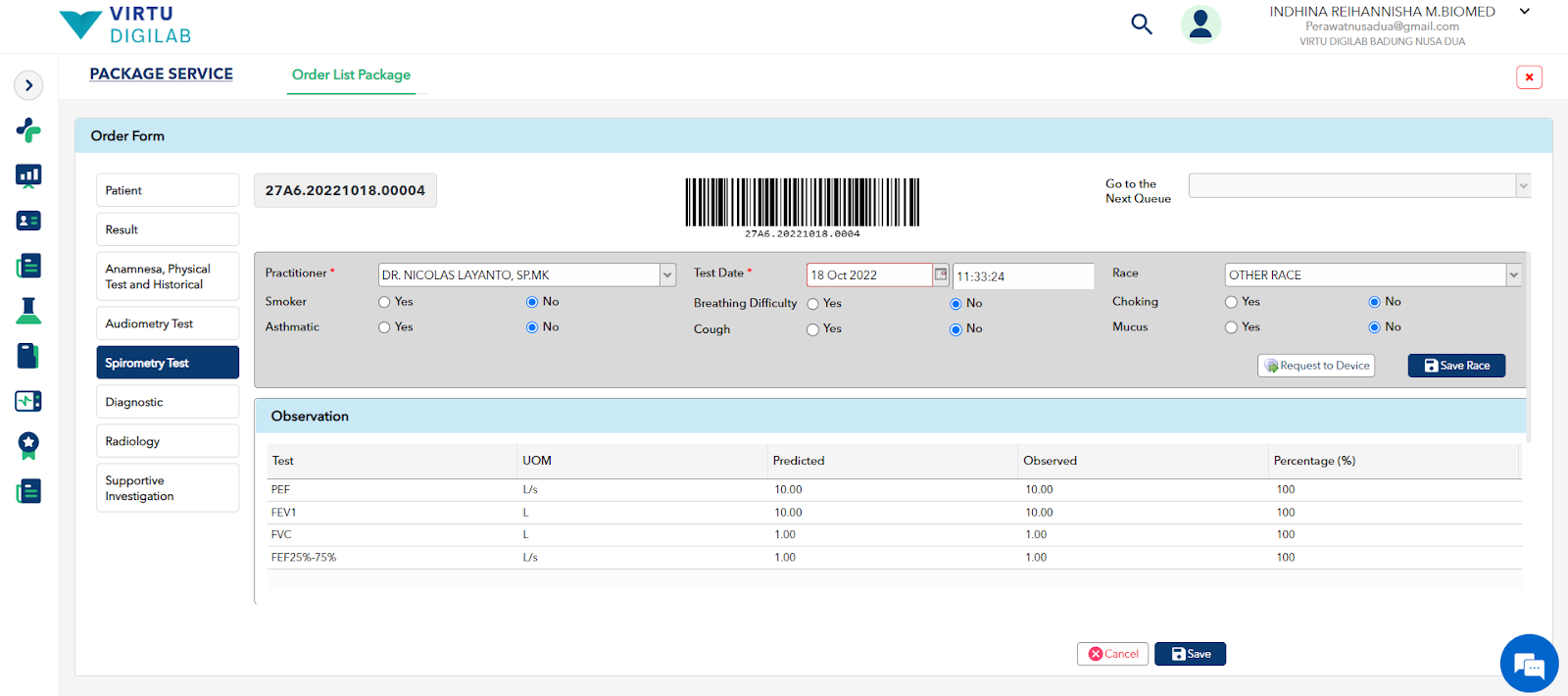Open the dark blue notebook sidebar icon

click(28, 356)
